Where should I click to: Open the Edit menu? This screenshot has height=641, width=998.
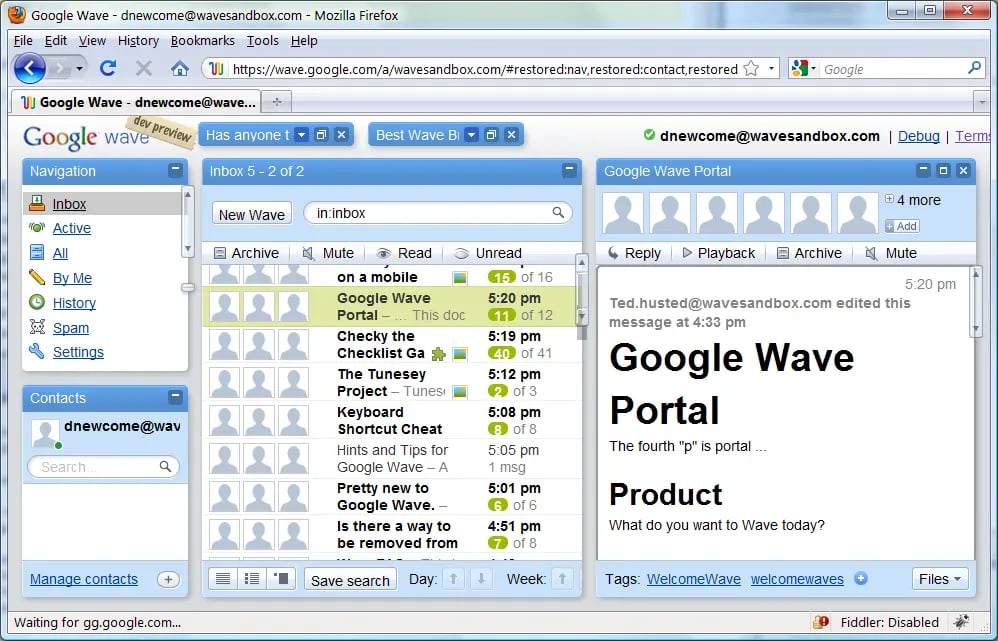(55, 40)
